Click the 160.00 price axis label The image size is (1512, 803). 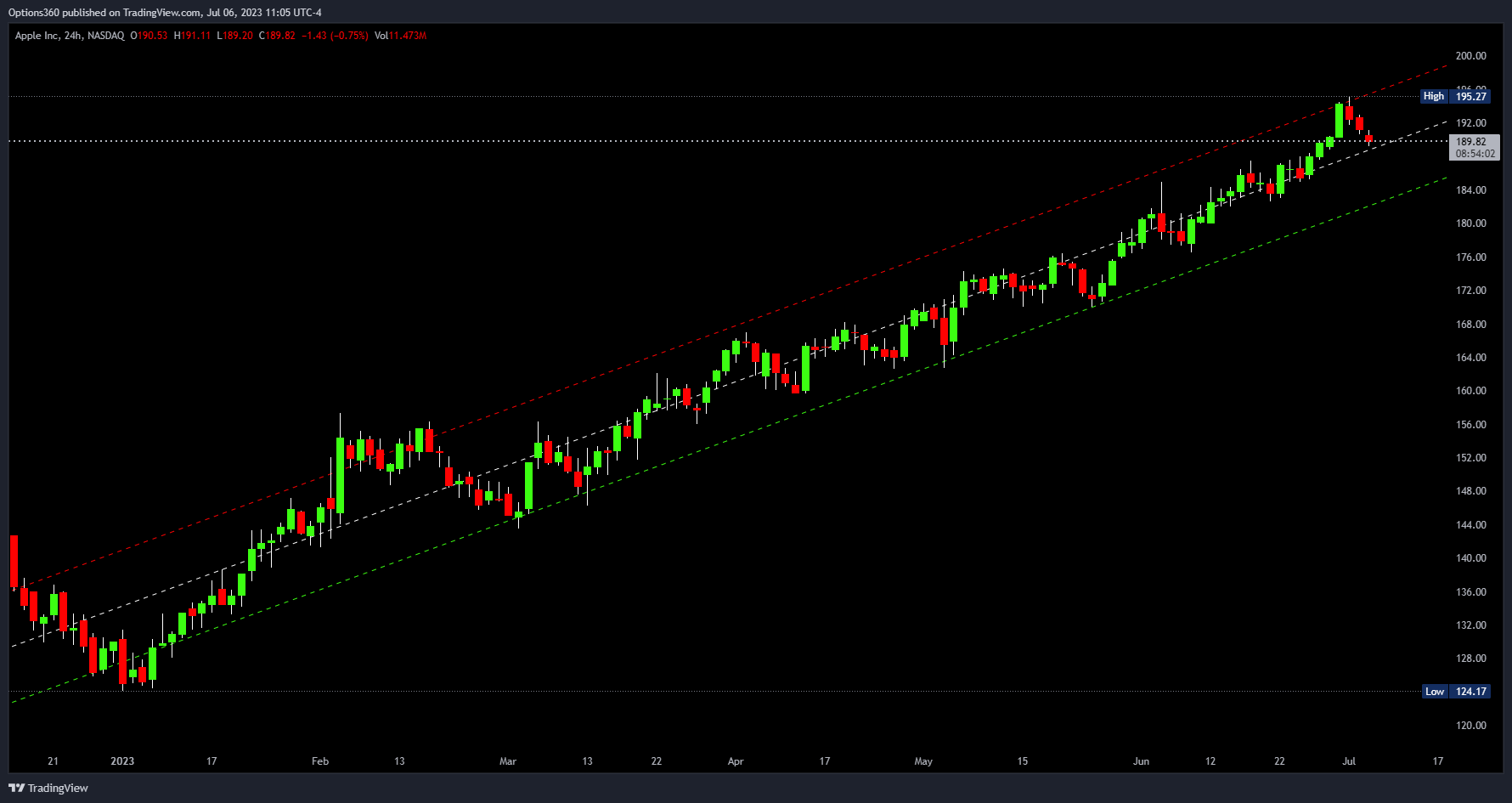coord(1471,391)
